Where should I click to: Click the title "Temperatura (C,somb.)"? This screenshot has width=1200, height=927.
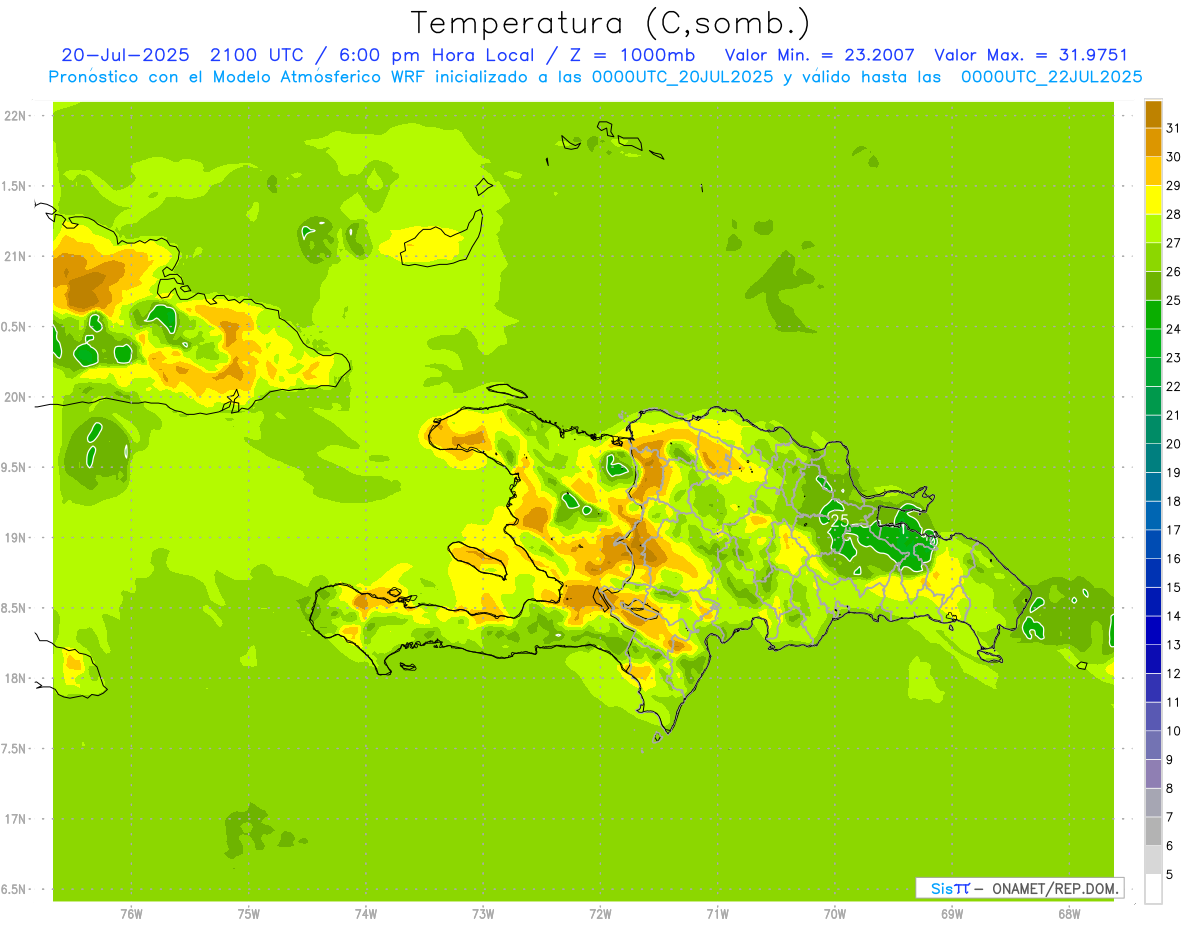tap(611, 23)
